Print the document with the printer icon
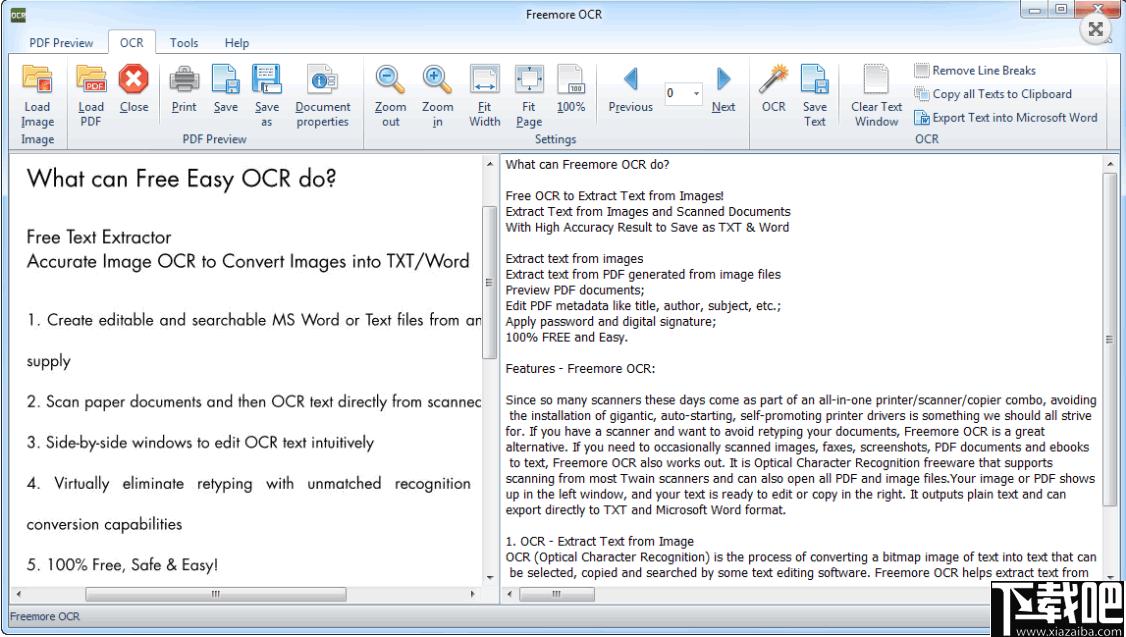The image size is (1126, 637). (184, 79)
